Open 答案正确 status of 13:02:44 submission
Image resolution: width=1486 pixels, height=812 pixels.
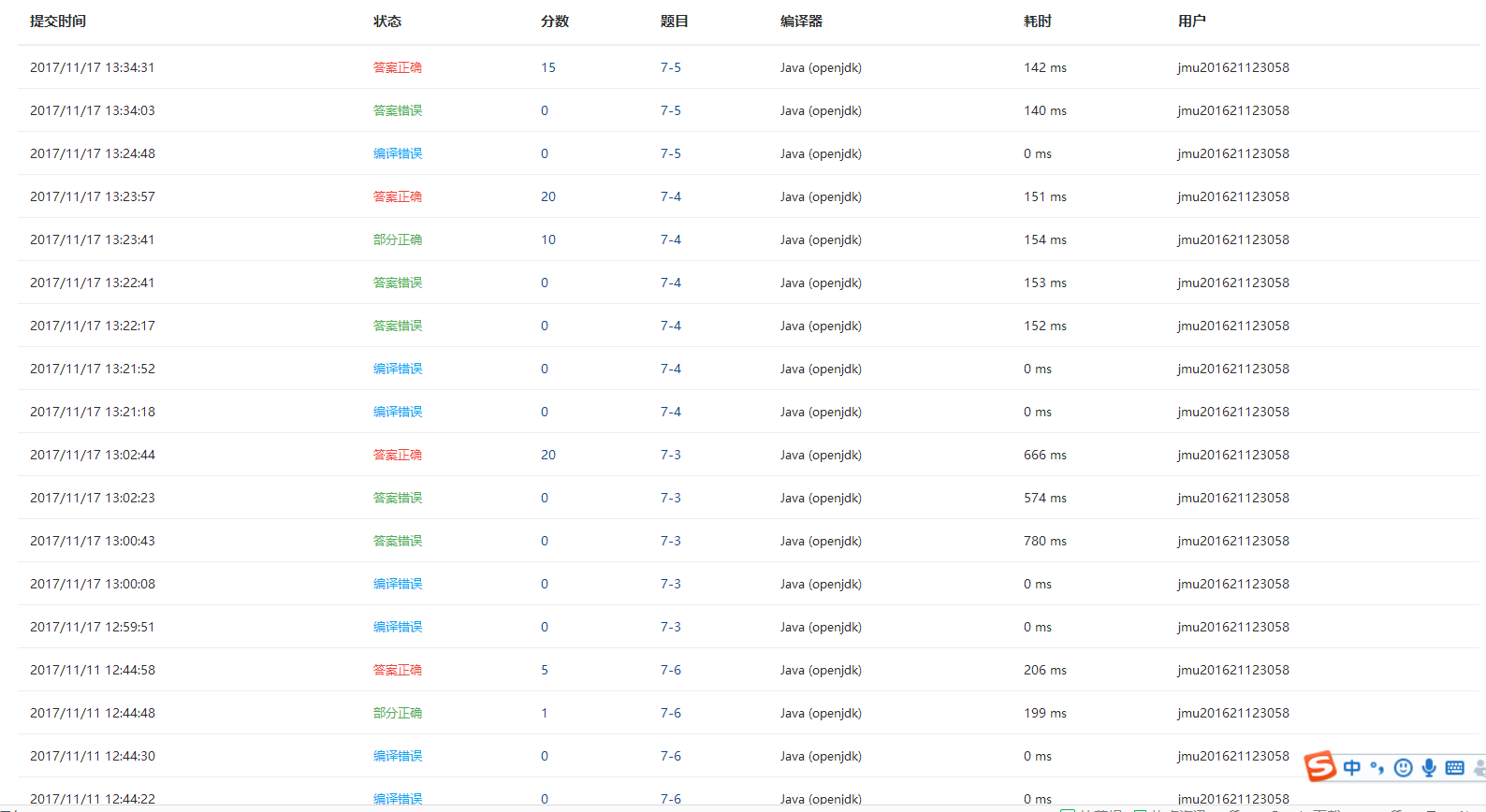398,455
